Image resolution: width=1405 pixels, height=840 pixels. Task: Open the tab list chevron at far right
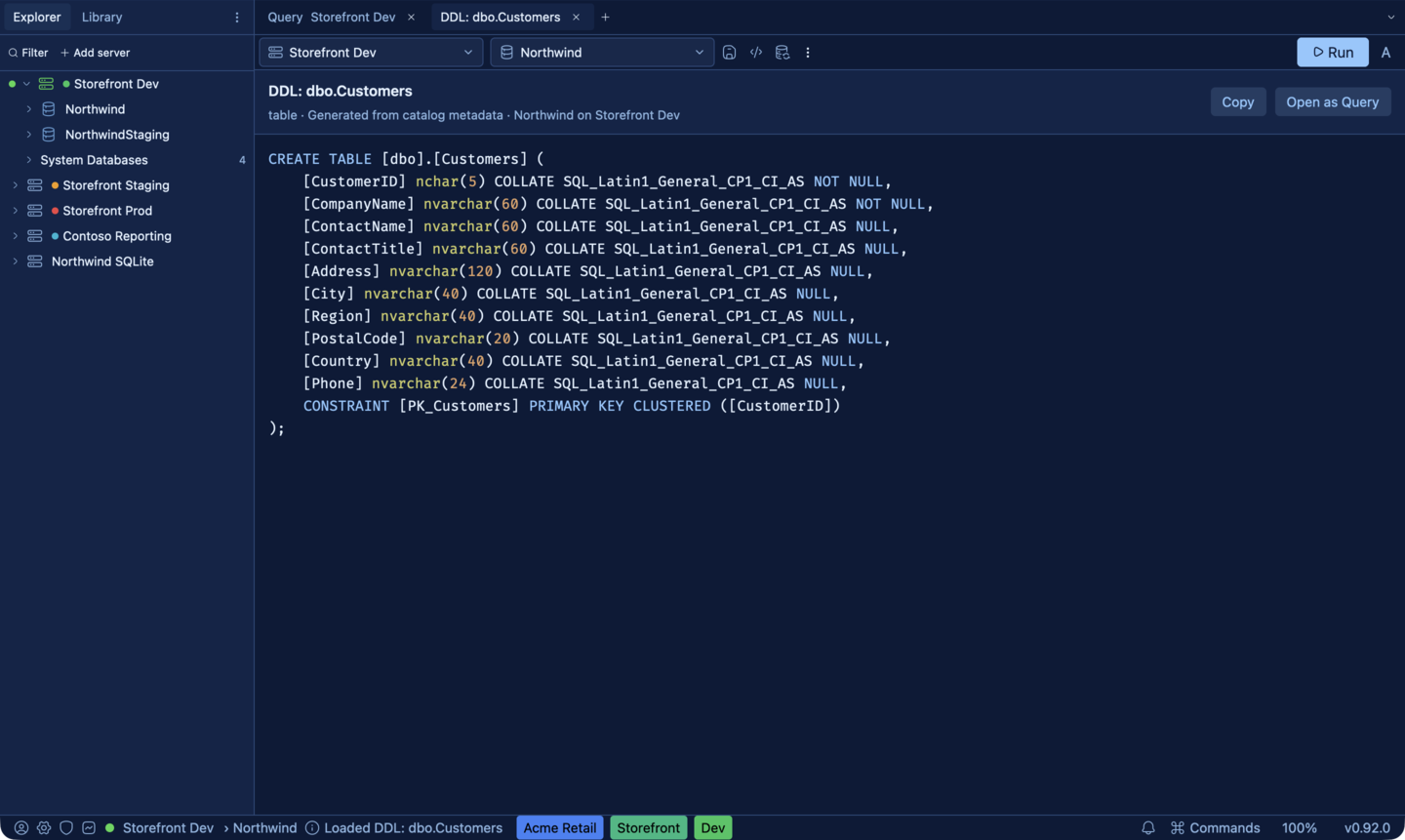click(x=1391, y=18)
